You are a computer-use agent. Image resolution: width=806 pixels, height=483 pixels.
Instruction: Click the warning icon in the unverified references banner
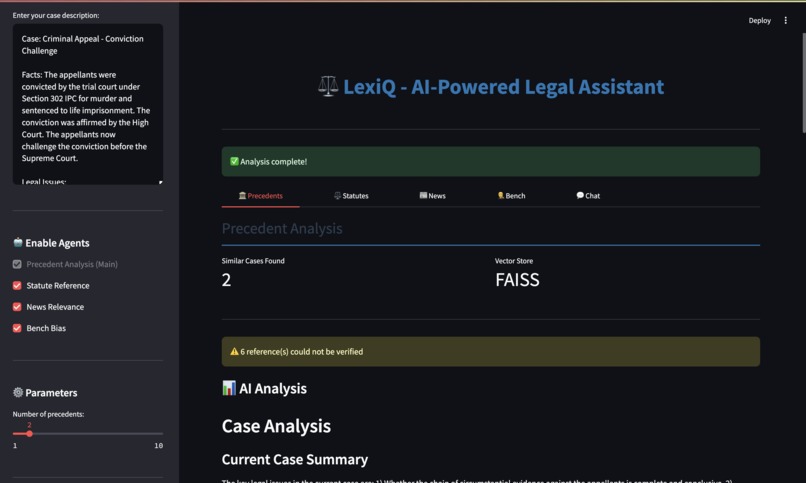[234, 351]
